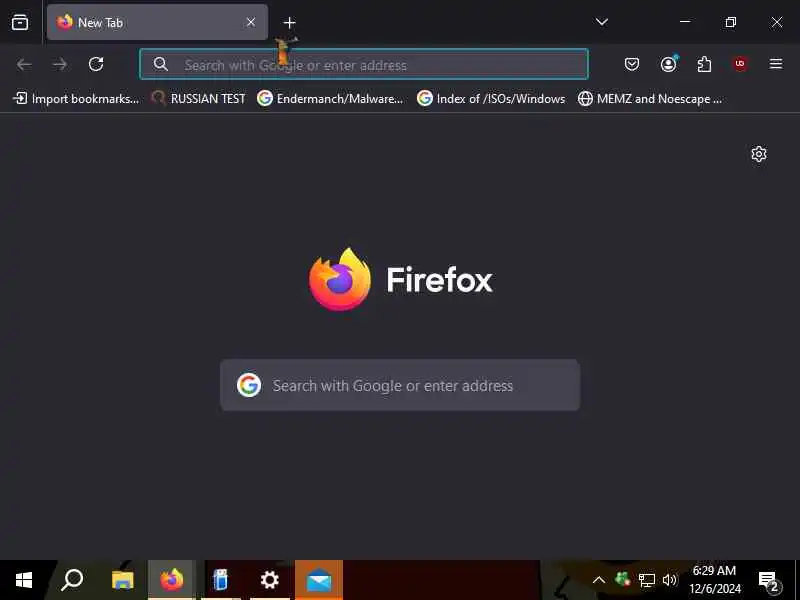Viewport: 800px width, 600px height.
Task: Personalize new tab with gear icon
Action: (759, 154)
